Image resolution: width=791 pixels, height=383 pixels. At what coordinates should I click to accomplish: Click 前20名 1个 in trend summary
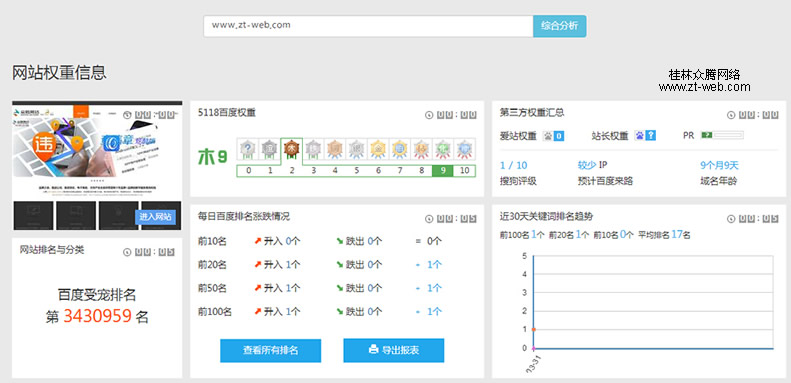click(569, 235)
